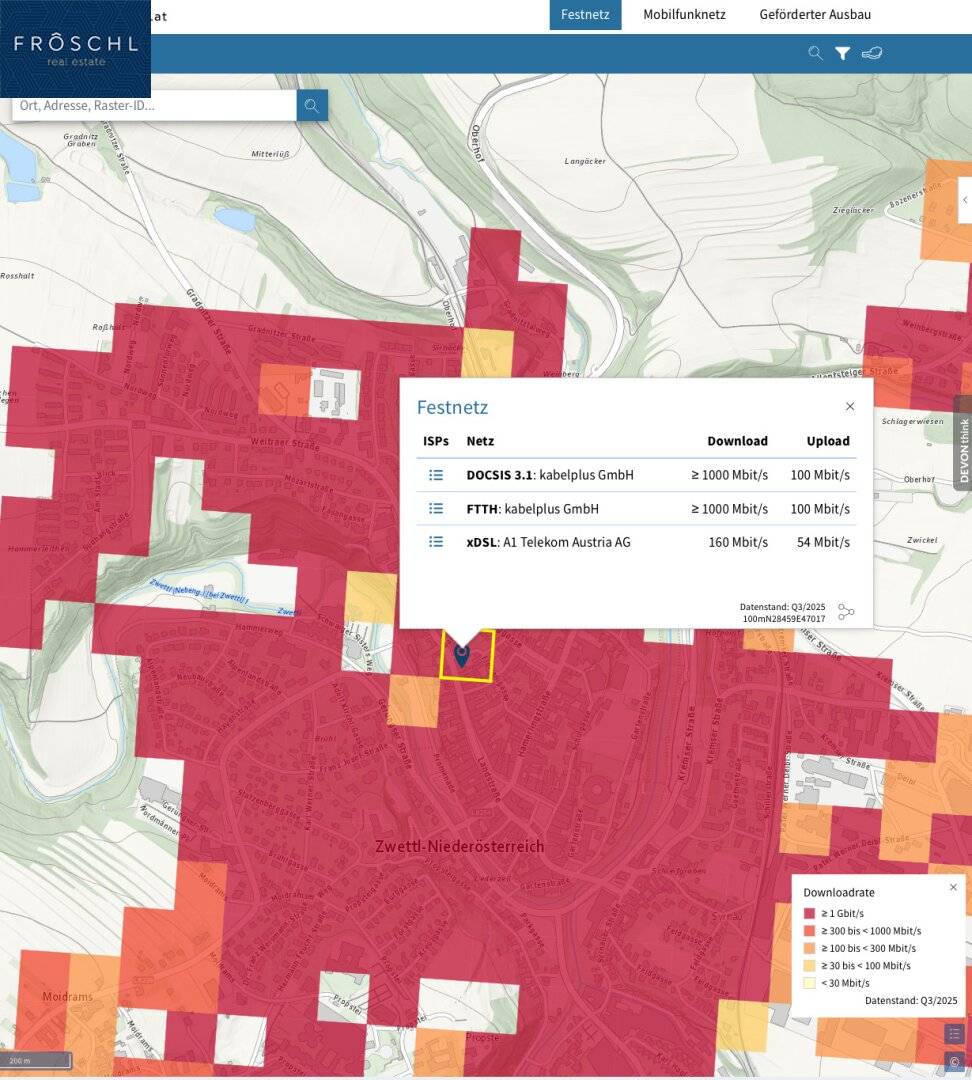972x1080 pixels.
Task: Click raster ID 100mN28459E47017
Action: pos(783,619)
